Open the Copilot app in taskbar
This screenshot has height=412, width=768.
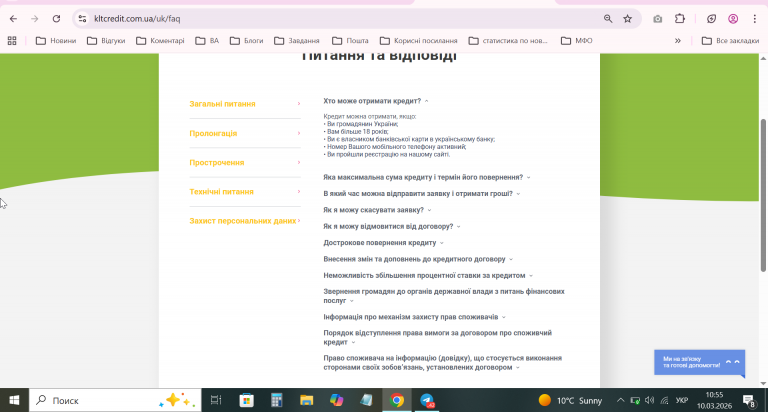[x=336, y=400]
